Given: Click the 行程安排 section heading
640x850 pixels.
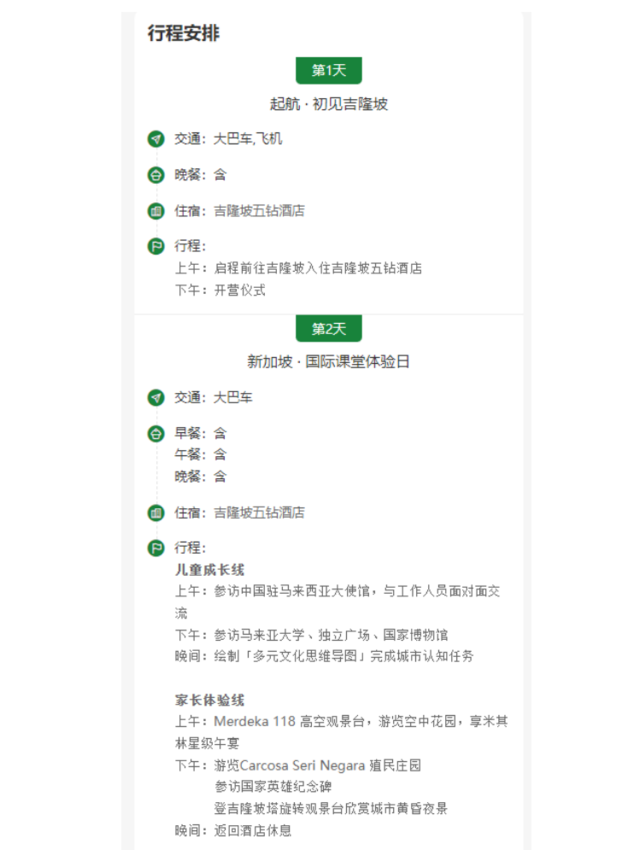Looking at the screenshot, I should 184,33.
